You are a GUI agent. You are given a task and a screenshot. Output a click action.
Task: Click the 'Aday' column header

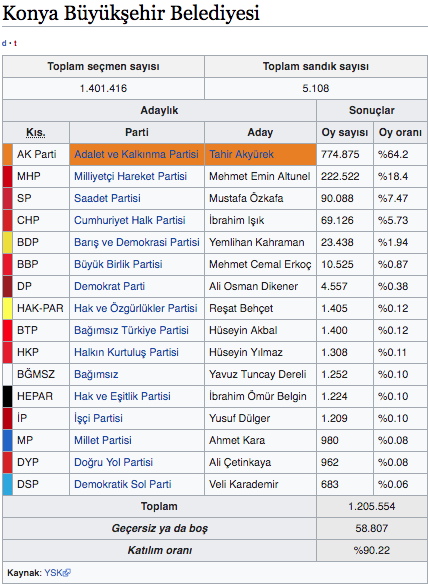[x=260, y=132]
